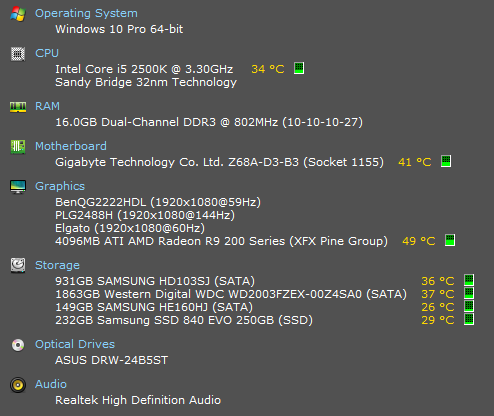Click temperature indicator for SSD 840 EVO
The height and width of the screenshot is (416, 494).
point(469,319)
